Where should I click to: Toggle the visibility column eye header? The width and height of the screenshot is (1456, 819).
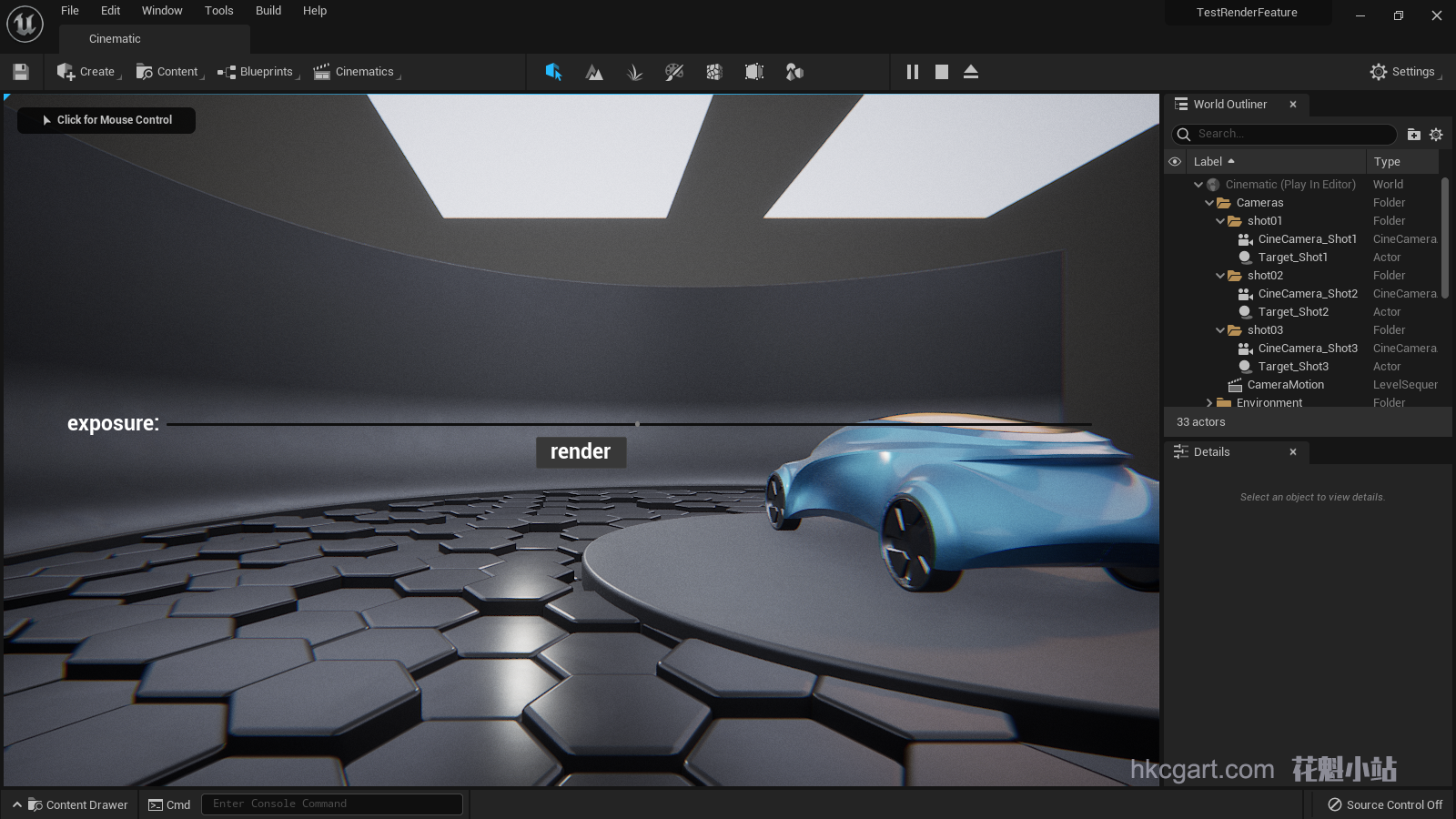coord(1175,162)
